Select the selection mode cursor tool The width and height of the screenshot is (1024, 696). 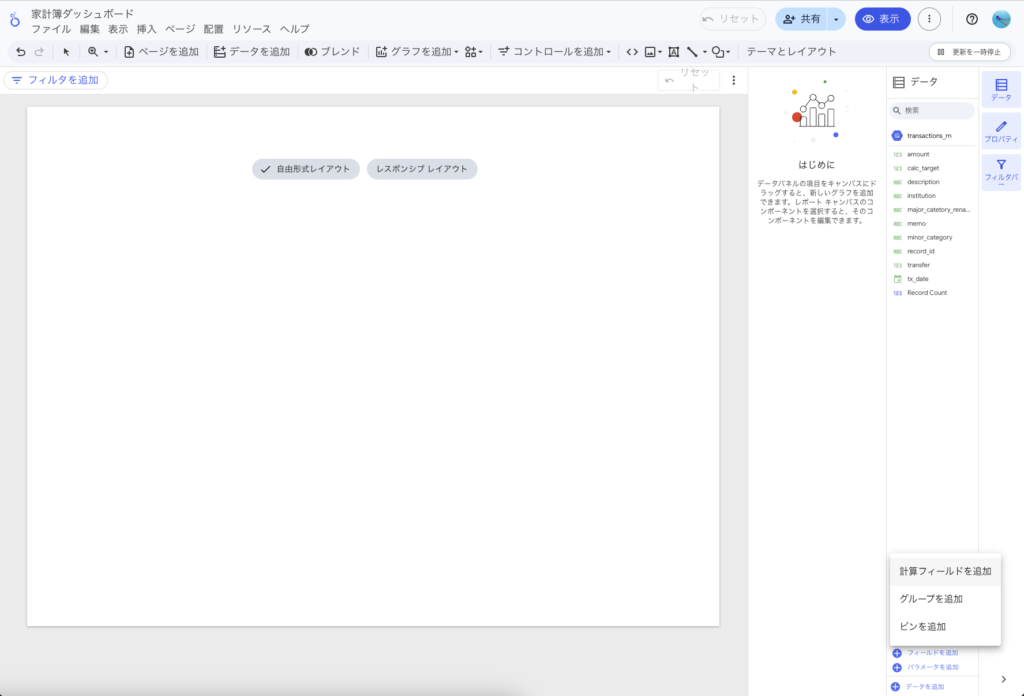tap(67, 52)
